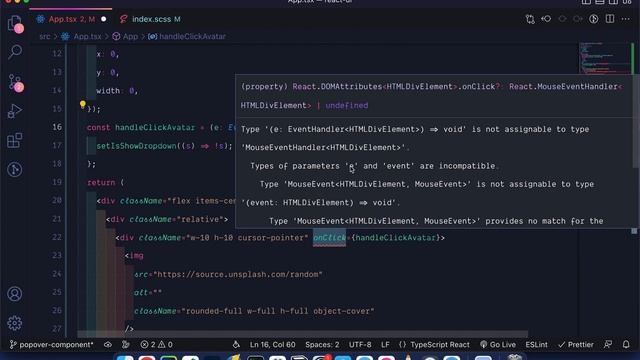Open the Git Graph sidebar icon
This screenshot has width=640, height=360.
pos(15,169)
